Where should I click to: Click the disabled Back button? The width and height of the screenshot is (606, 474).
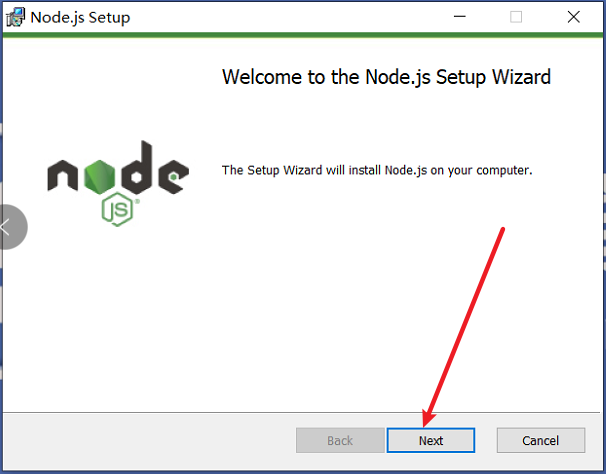(x=340, y=440)
